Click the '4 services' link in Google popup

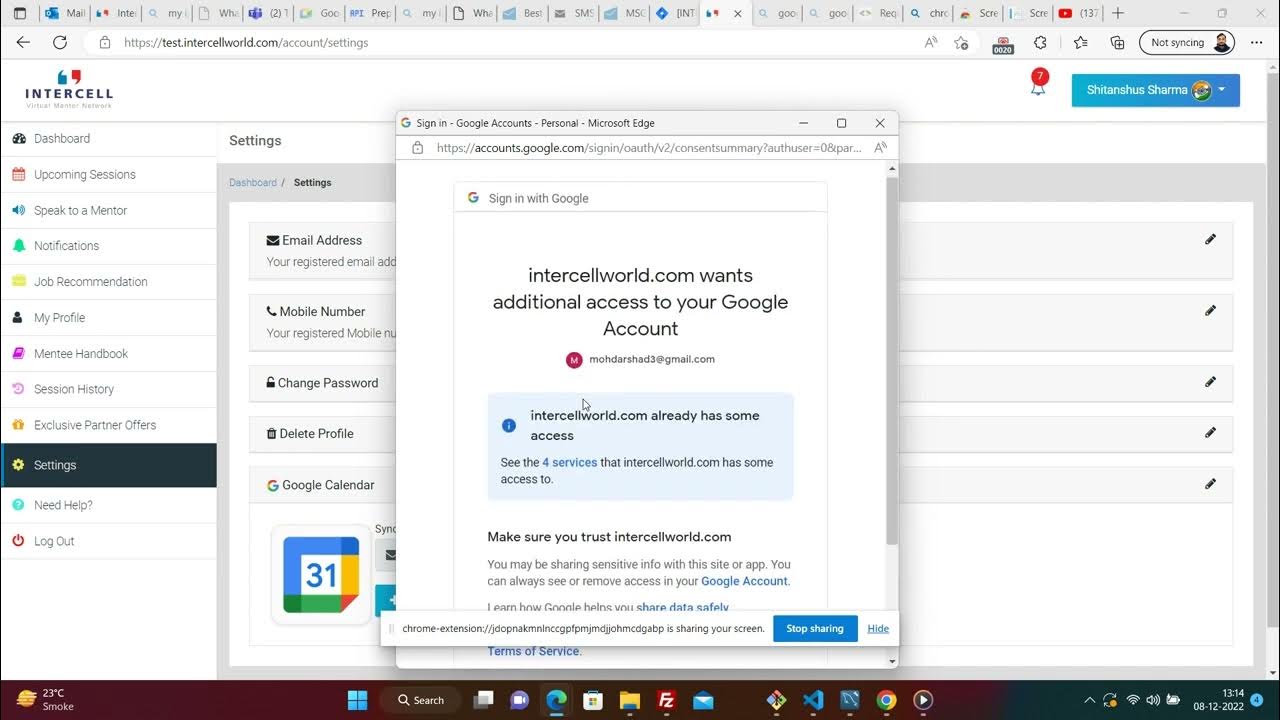pyautogui.click(x=569, y=463)
